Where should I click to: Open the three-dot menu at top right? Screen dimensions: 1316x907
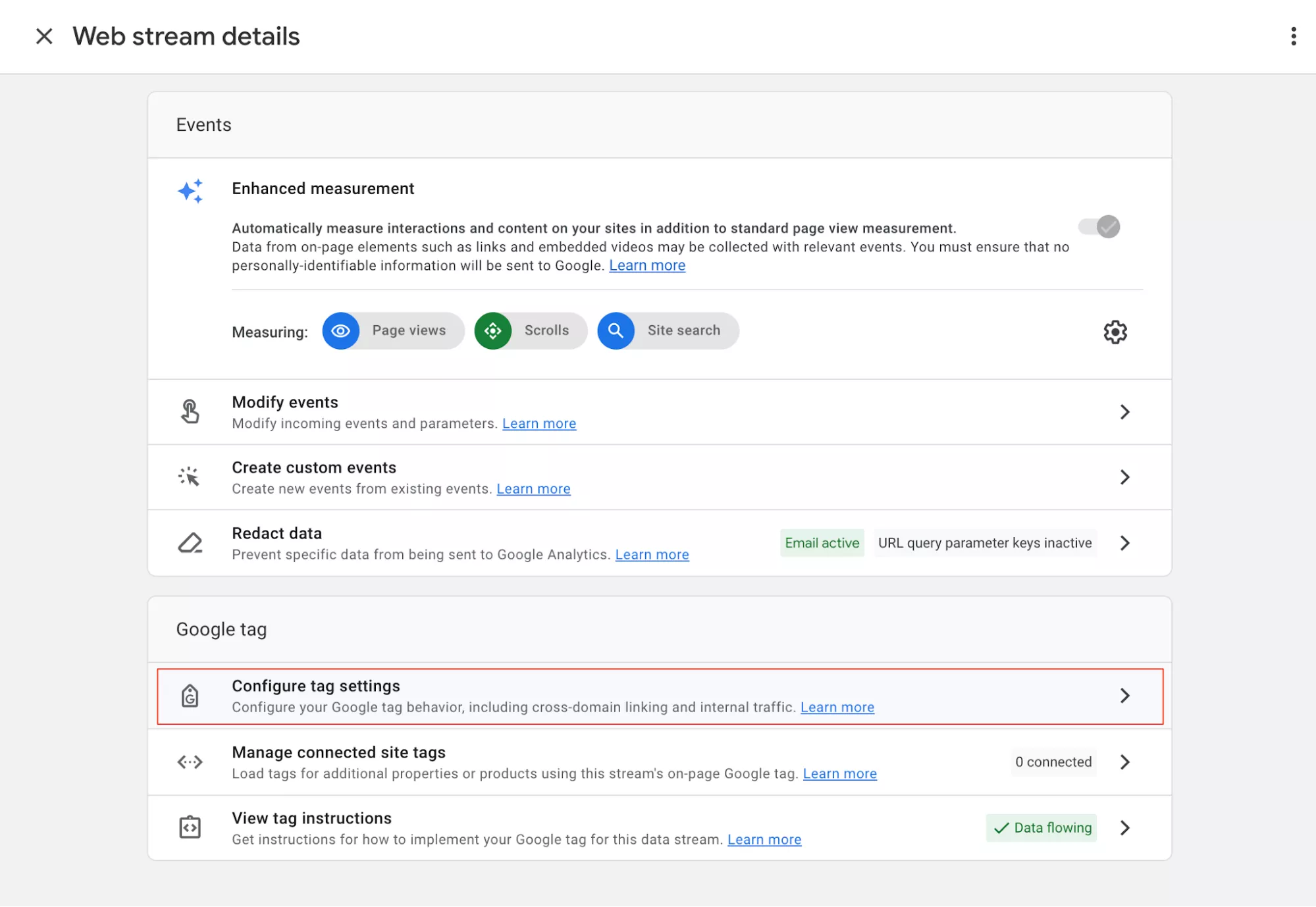pyautogui.click(x=1293, y=36)
